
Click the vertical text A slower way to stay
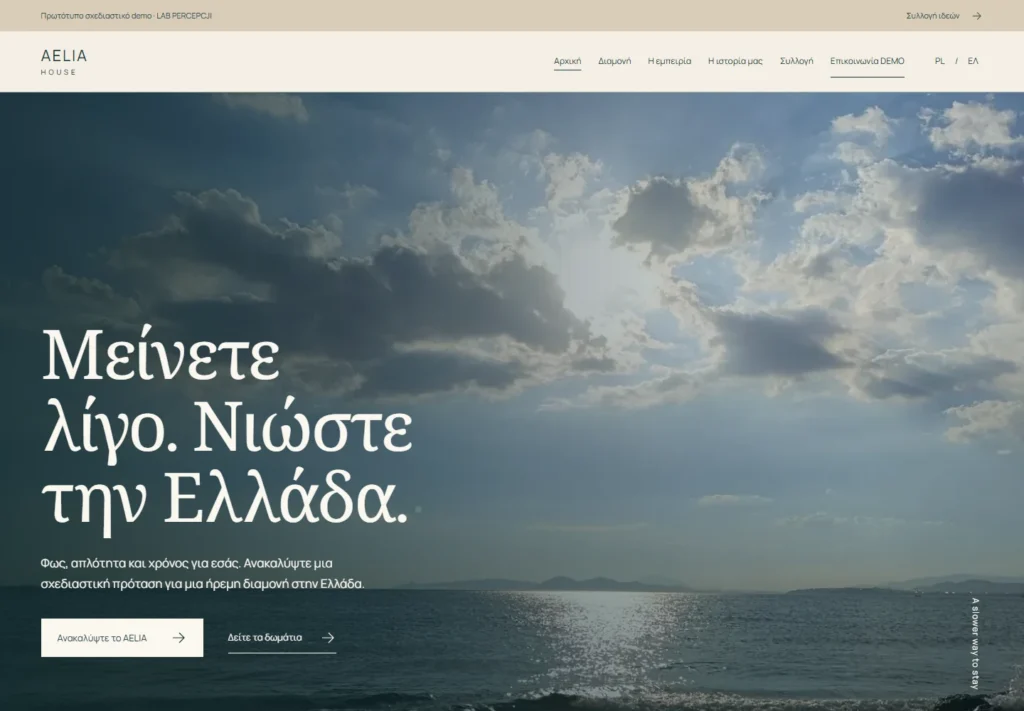point(975,643)
